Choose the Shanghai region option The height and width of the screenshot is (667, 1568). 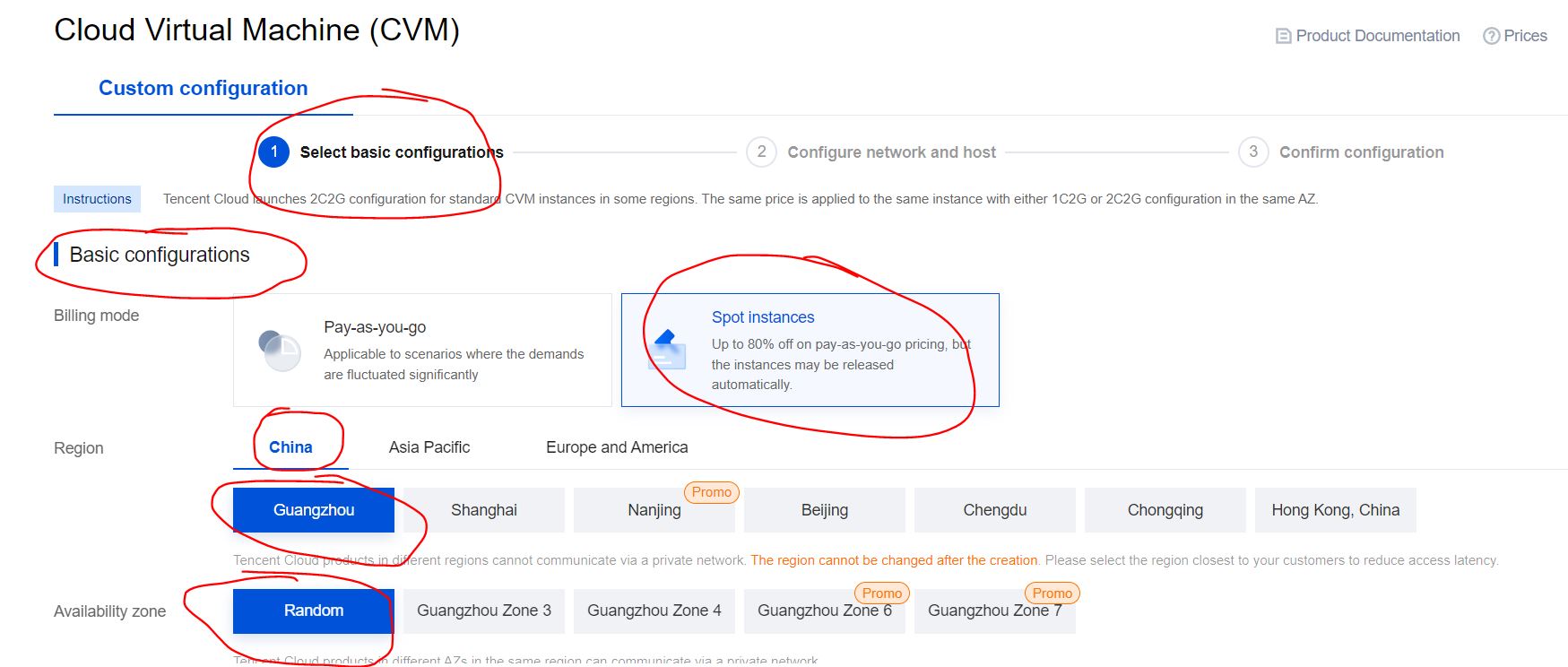click(x=484, y=510)
